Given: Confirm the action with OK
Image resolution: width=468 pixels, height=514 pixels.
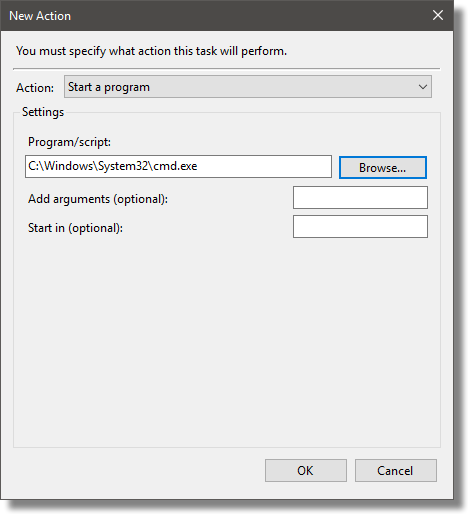Looking at the screenshot, I should 306,470.
